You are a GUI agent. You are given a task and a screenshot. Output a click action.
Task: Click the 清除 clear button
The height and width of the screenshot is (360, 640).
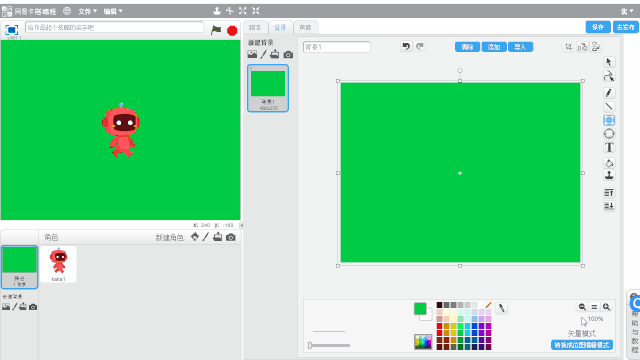click(467, 47)
